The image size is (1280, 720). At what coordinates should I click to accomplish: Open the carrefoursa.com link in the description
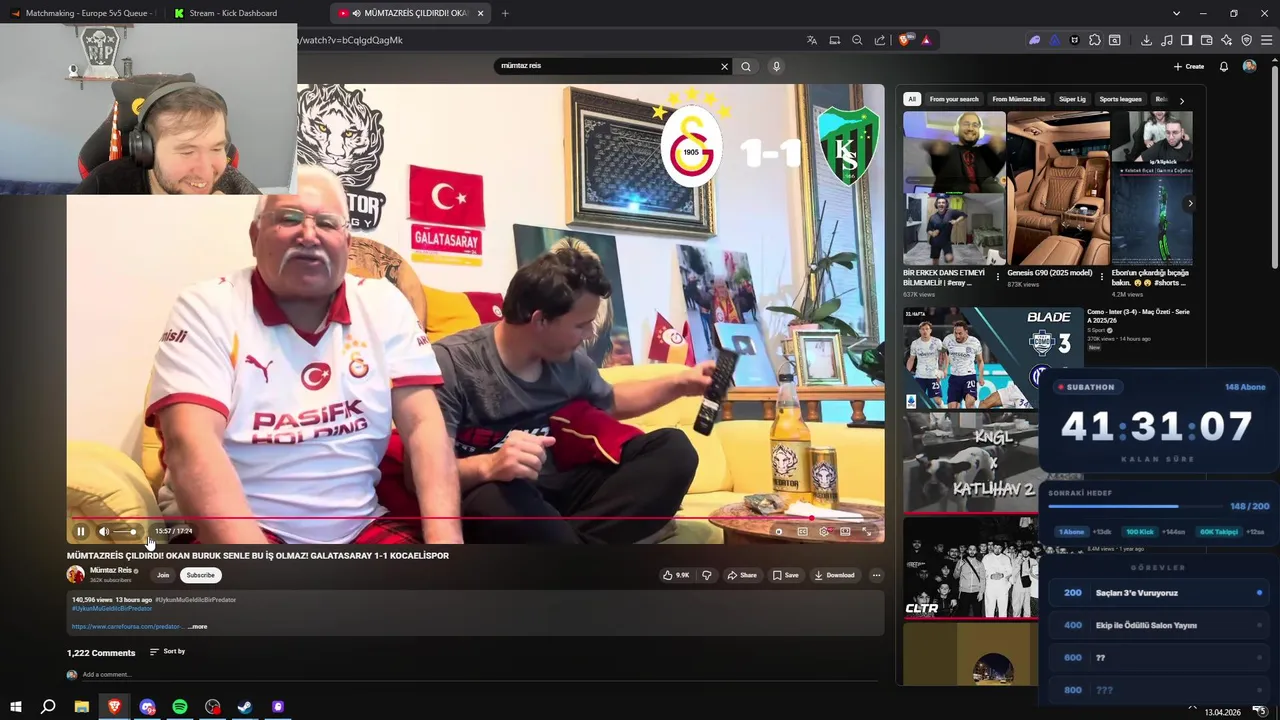(127, 626)
